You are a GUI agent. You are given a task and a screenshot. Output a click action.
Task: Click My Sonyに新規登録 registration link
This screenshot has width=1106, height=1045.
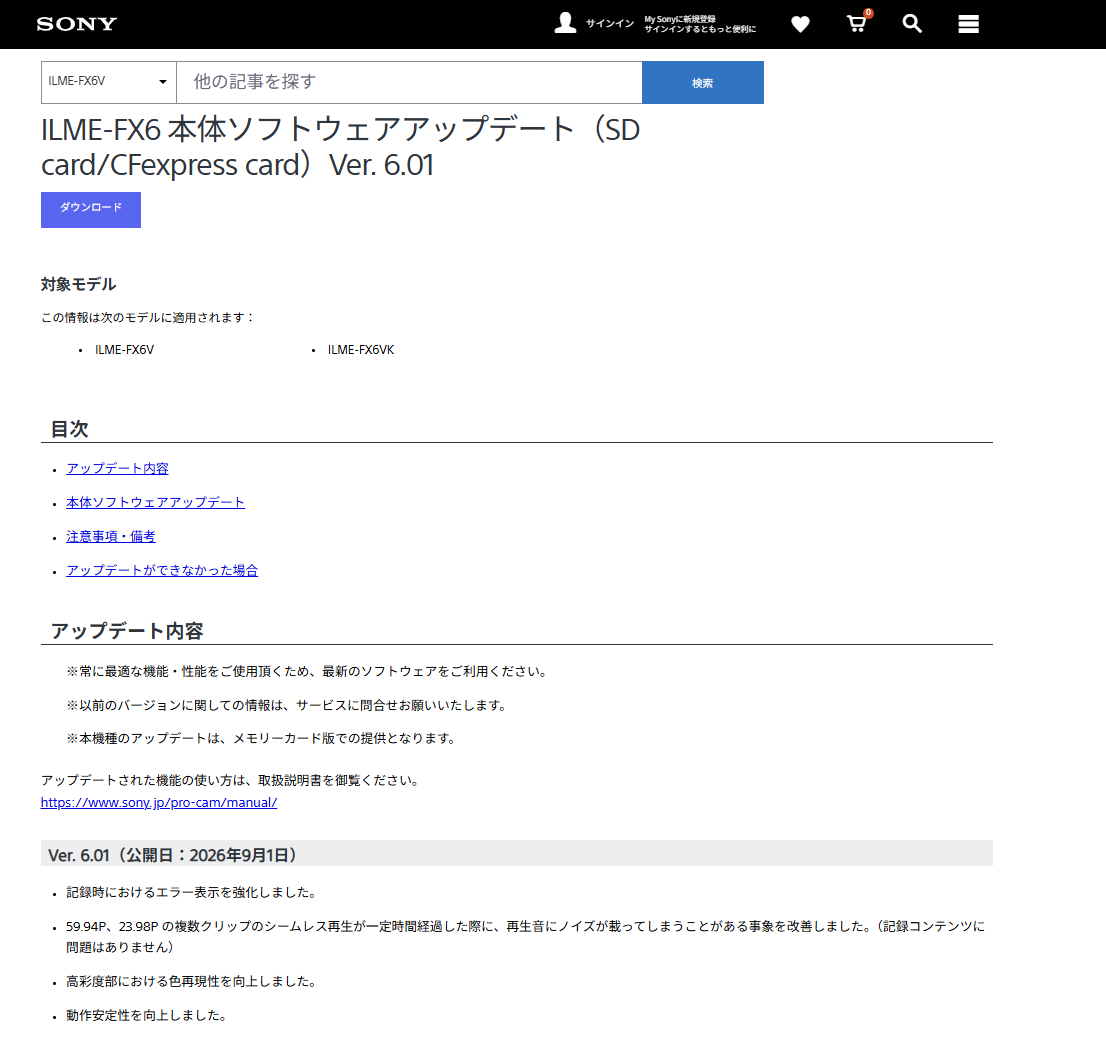tap(680, 19)
